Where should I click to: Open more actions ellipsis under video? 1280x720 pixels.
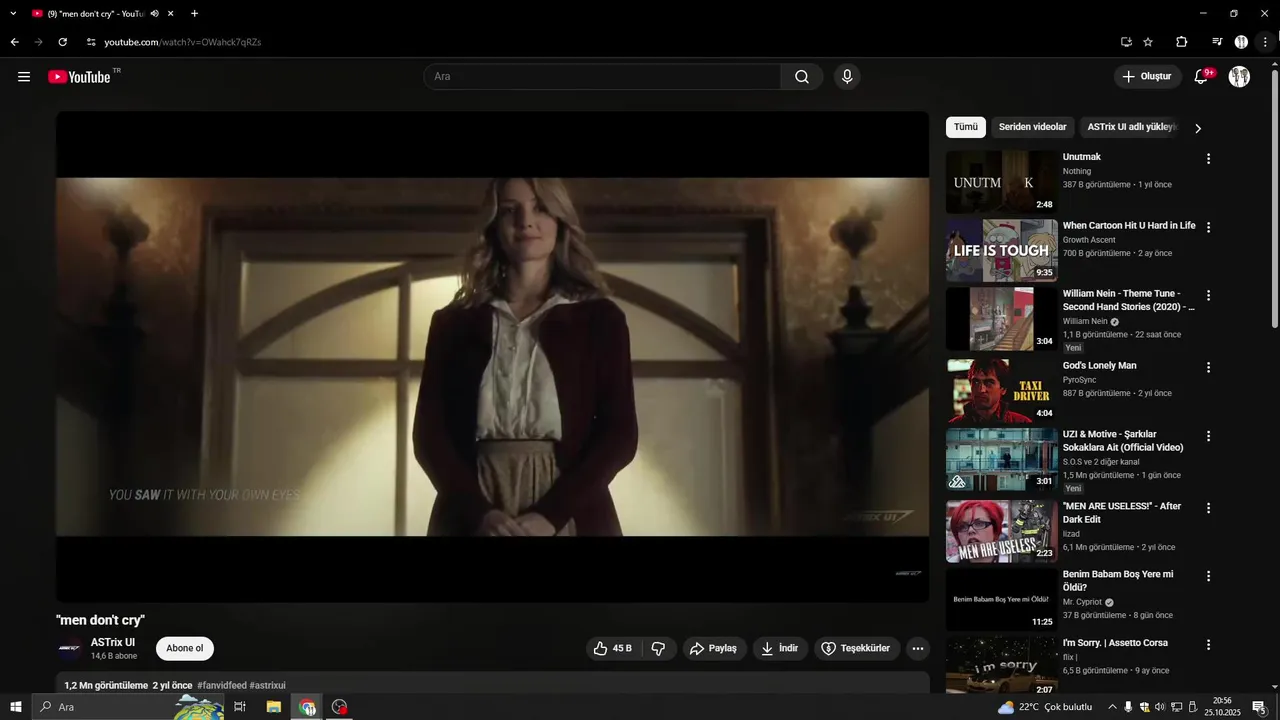(x=918, y=648)
